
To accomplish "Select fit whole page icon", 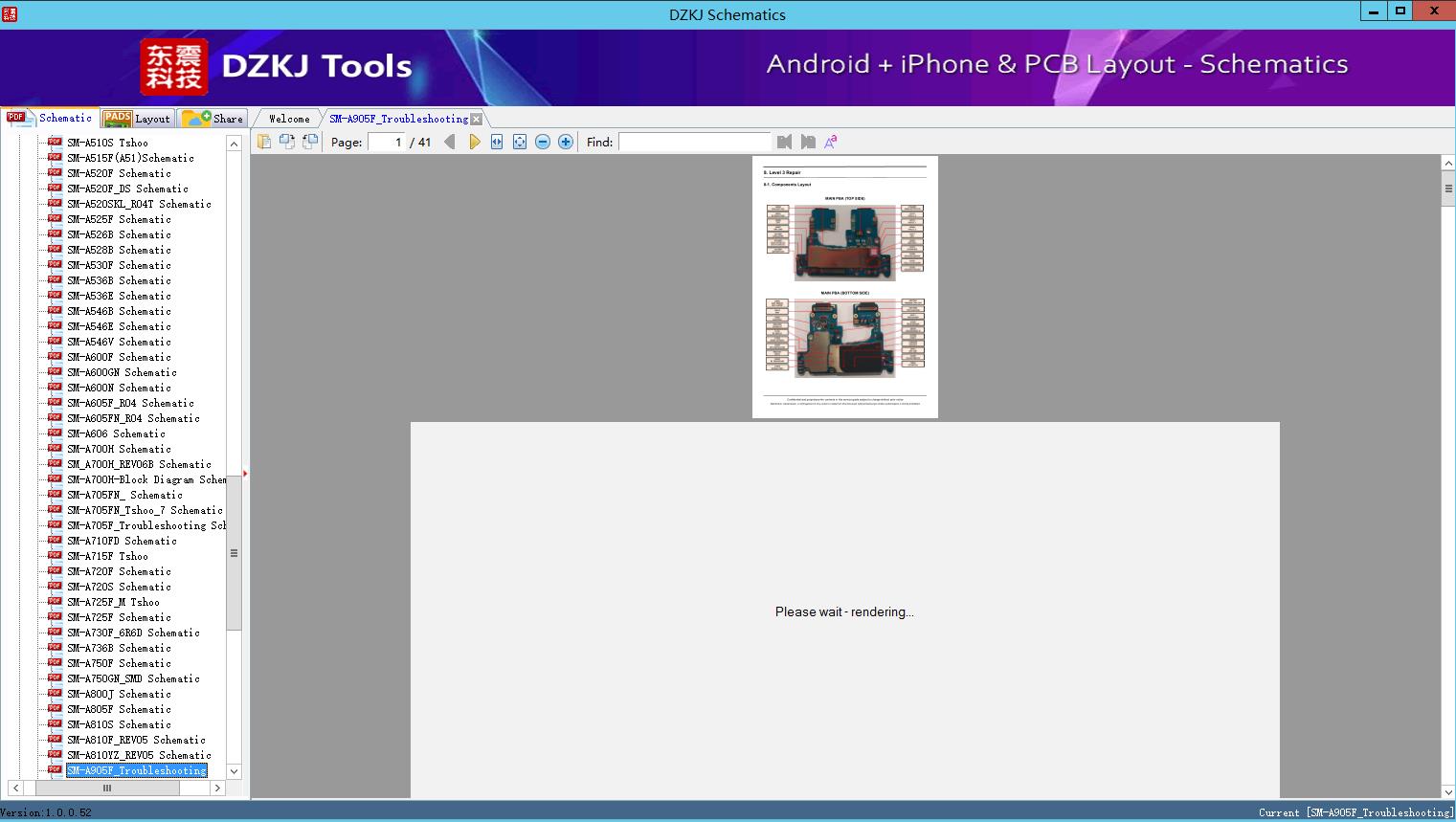I will point(520,142).
